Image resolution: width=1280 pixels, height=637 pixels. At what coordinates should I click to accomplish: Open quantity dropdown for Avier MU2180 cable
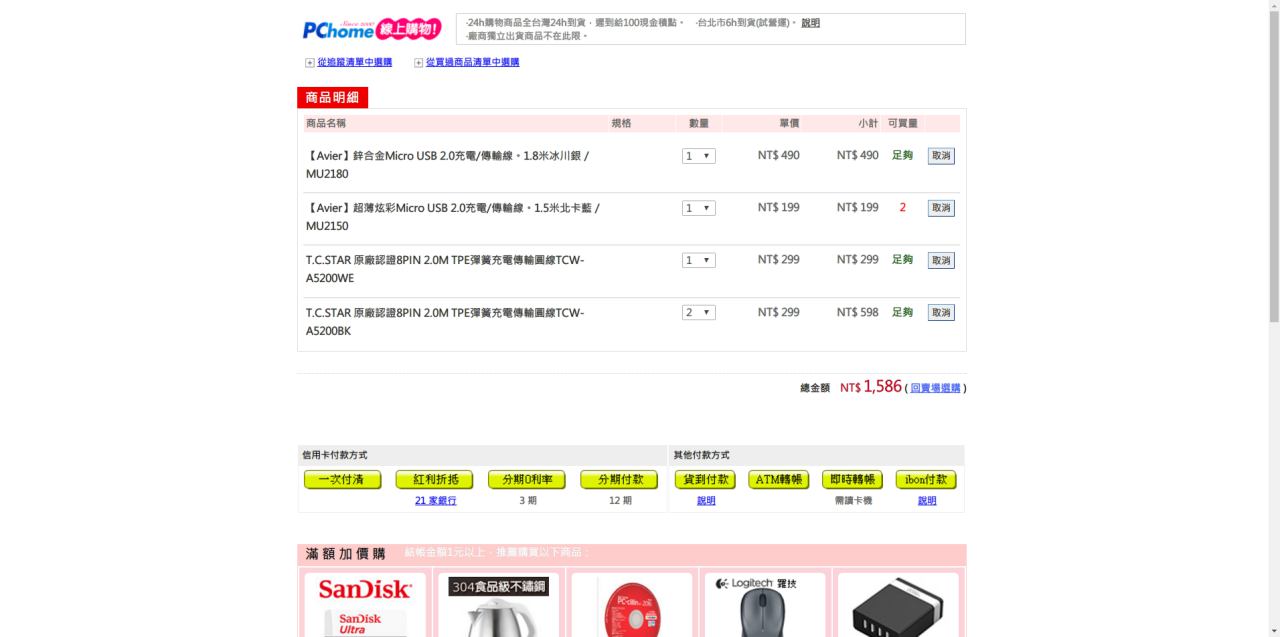point(699,156)
